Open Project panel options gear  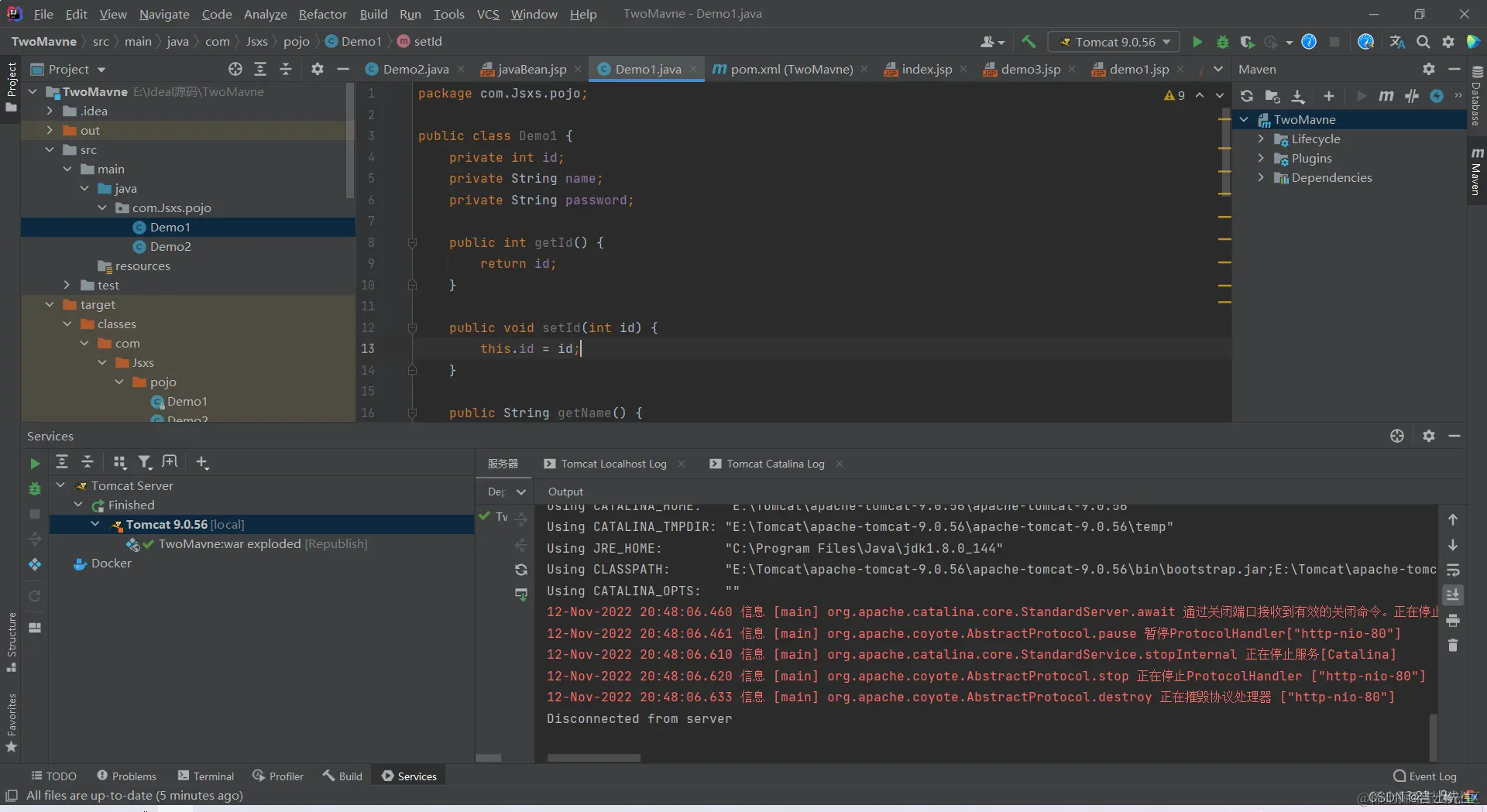pos(318,69)
